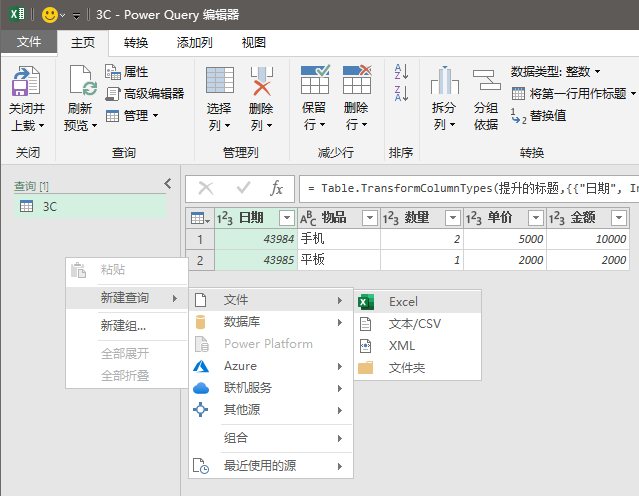
Task: Click the Remove Columns (删除列) icon
Action: [262, 81]
